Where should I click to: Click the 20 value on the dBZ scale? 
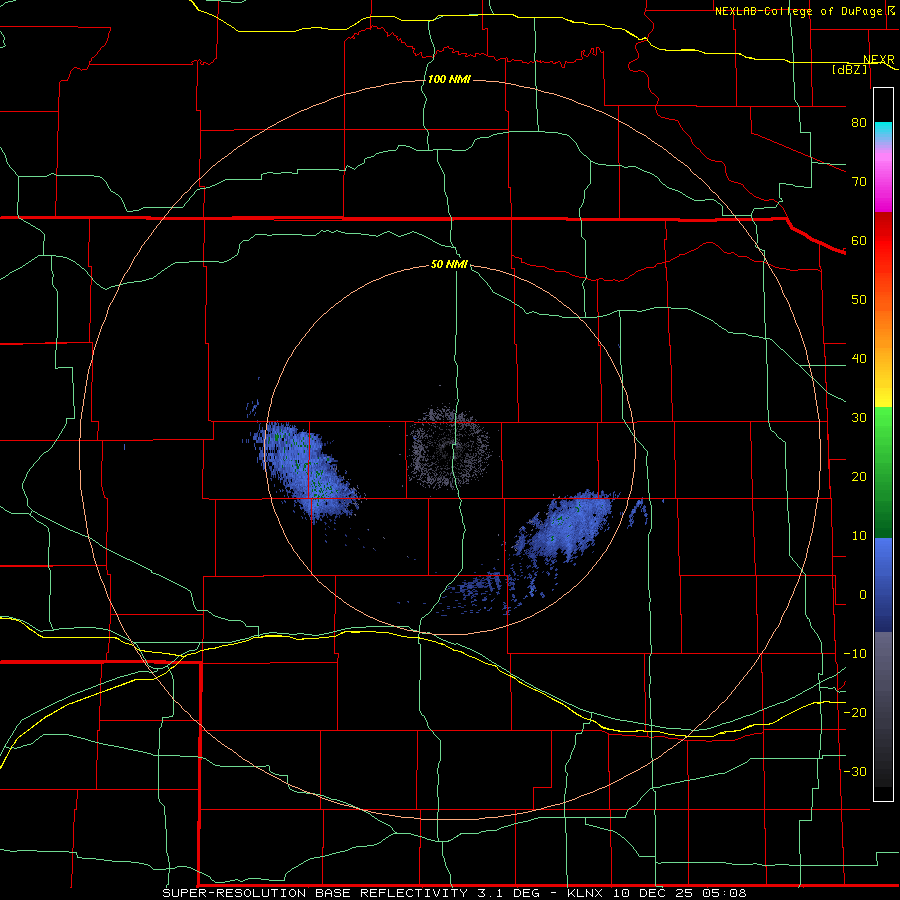click(x=859, y=477)
